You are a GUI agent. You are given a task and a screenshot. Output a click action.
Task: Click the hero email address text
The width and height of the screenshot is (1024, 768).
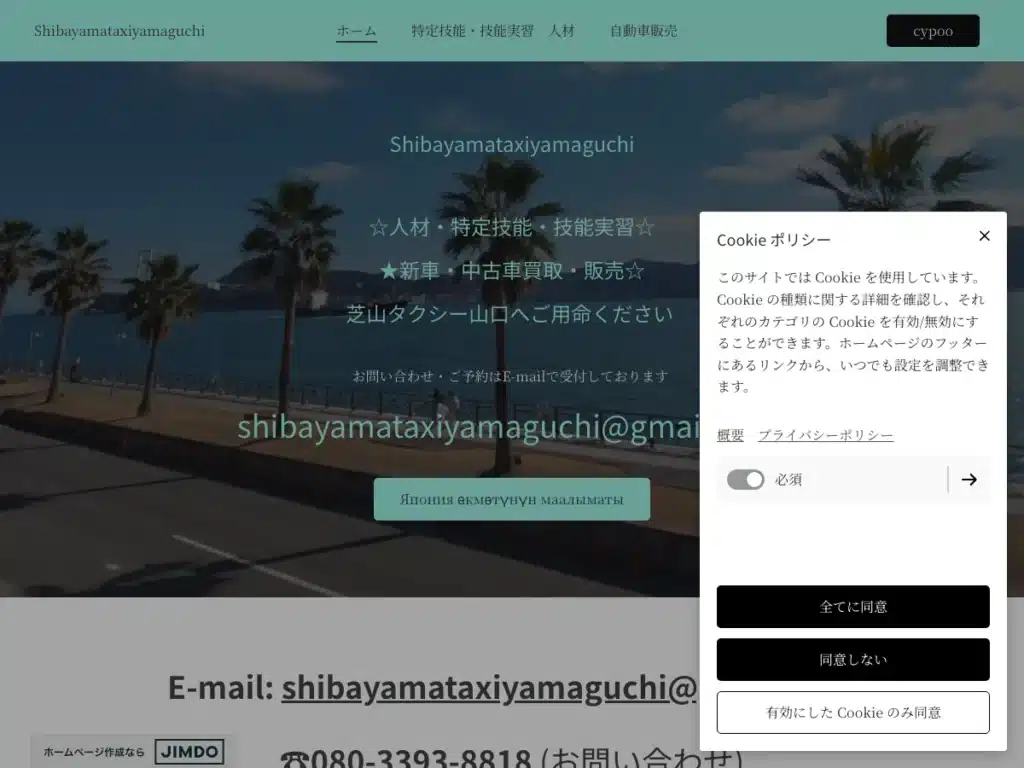tap(468, 427)
